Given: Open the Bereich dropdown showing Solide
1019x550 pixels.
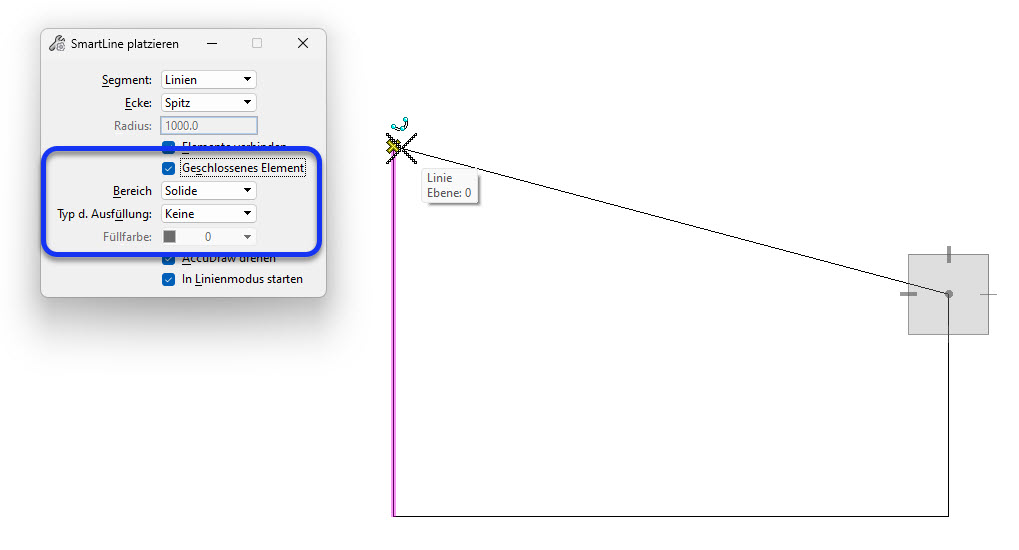Looking at the screenshot, I should tap(209, 190).
